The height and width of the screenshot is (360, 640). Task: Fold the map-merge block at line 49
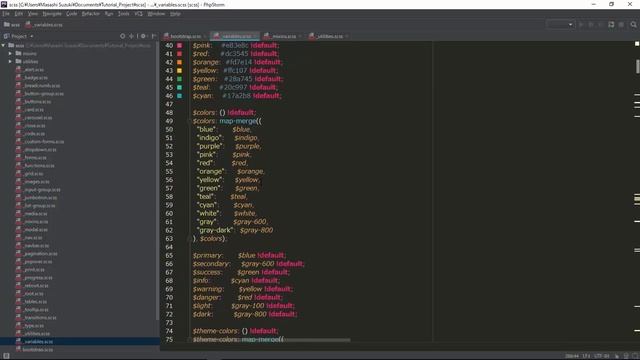189,121
